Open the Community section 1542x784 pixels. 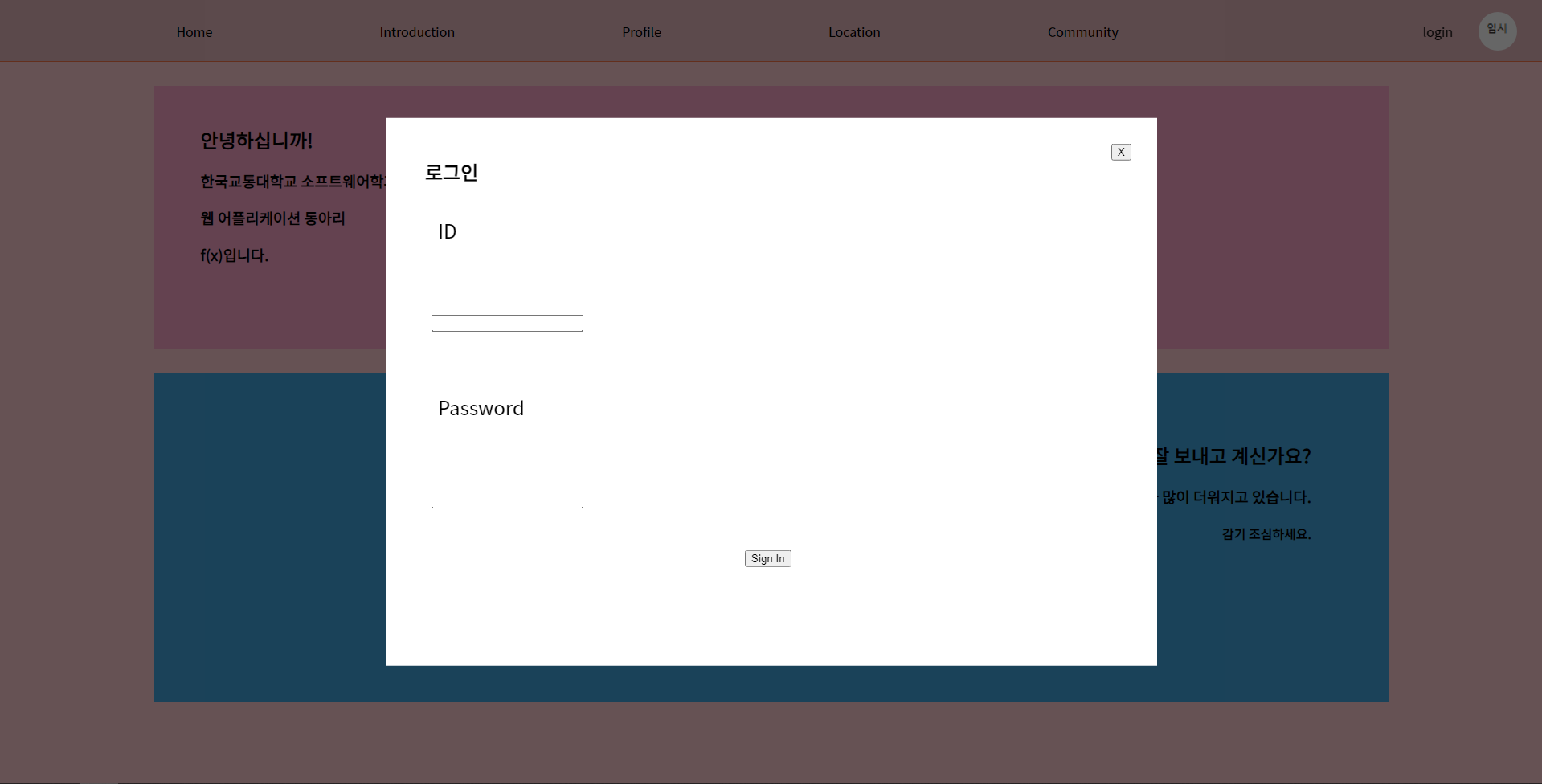(x=1082, y=32)
